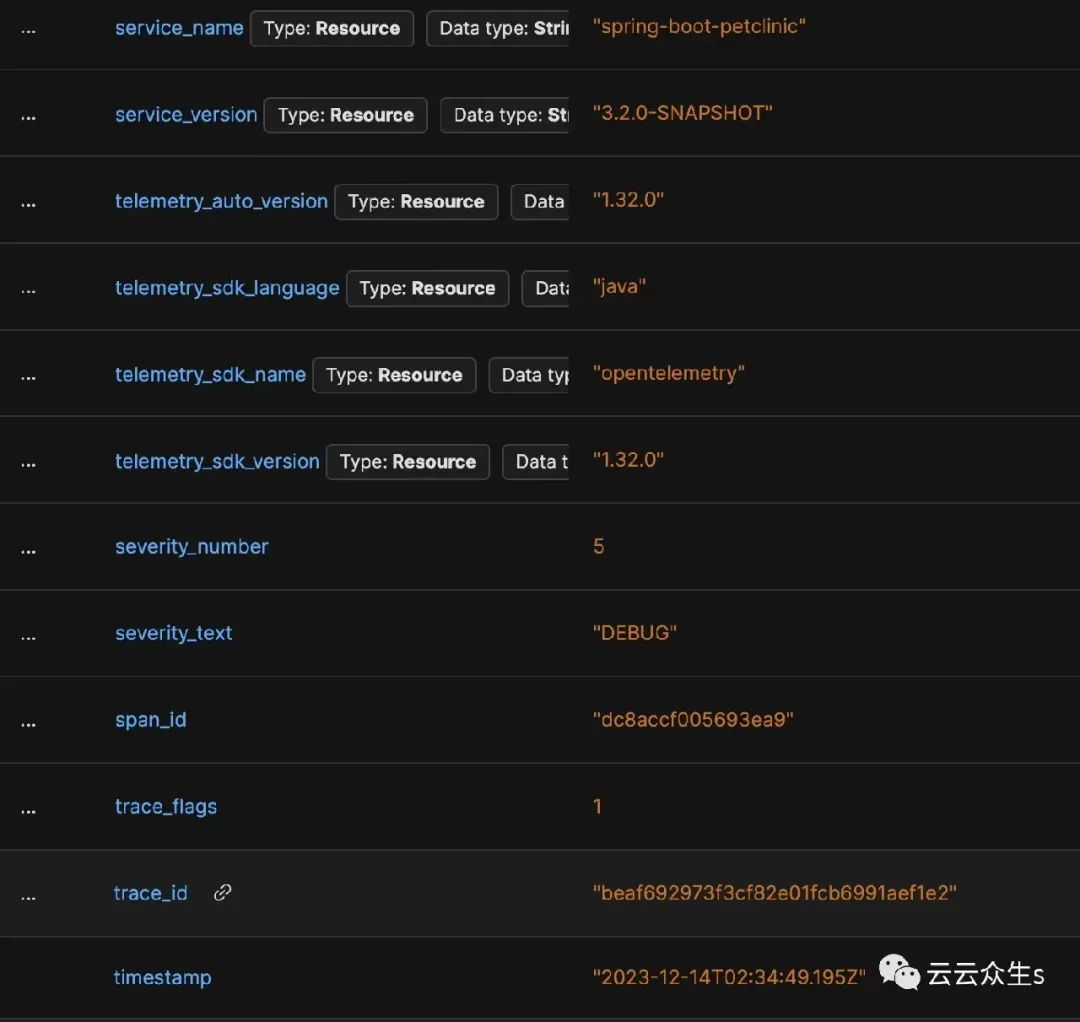Select the "spring-boot-petclinic" value

tap(699, 27)
